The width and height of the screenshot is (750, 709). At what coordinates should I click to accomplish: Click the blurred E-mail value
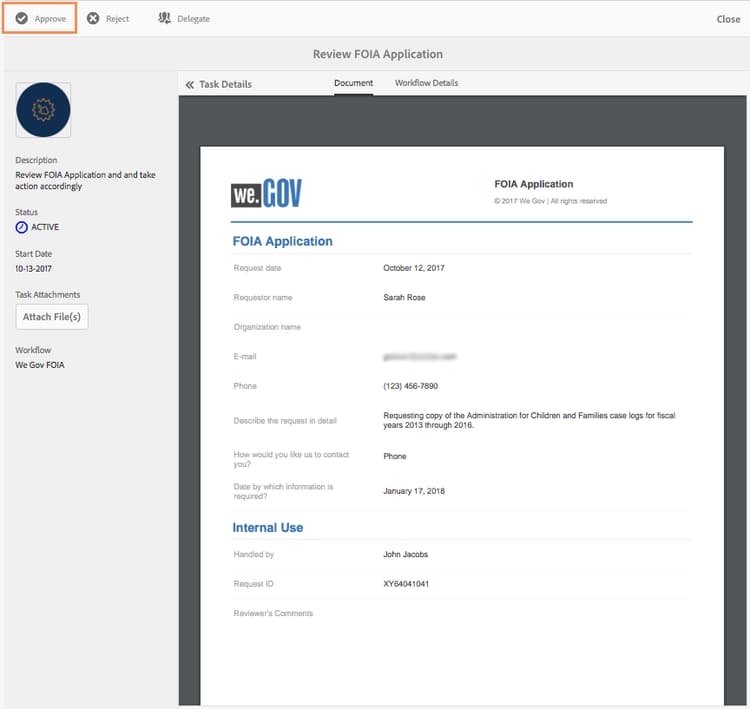click(419, 357)
